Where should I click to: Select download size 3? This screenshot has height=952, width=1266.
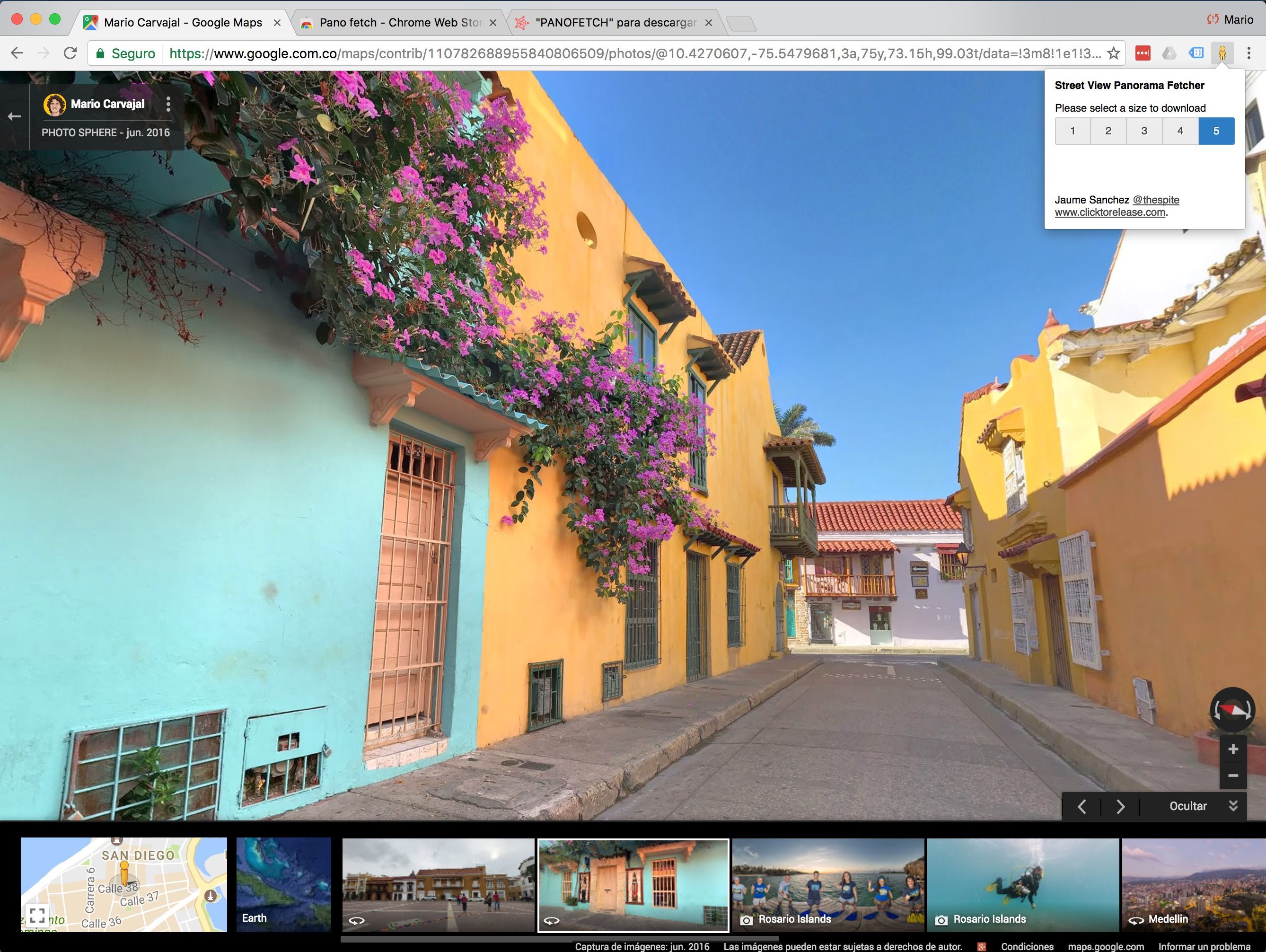[x=1144, y=131]
